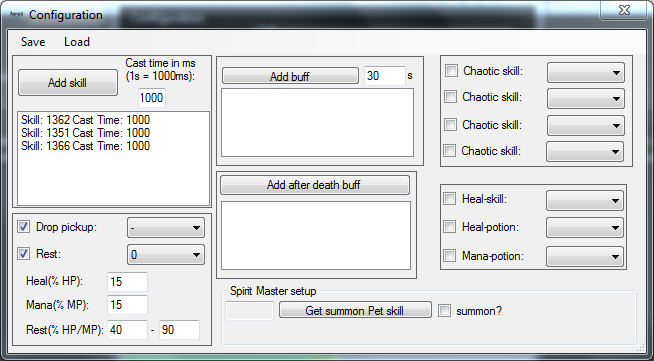The image size is (654, 361).
Task: Enable the second Chaotic skill checkbox
Action: point(450,97)
